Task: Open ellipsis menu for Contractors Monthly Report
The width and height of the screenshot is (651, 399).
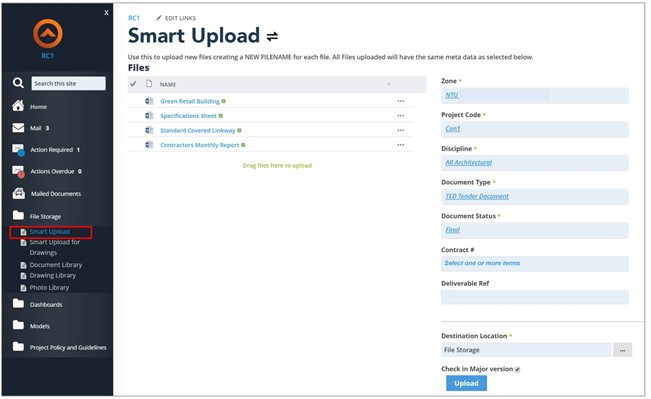Action: [401, 145]
